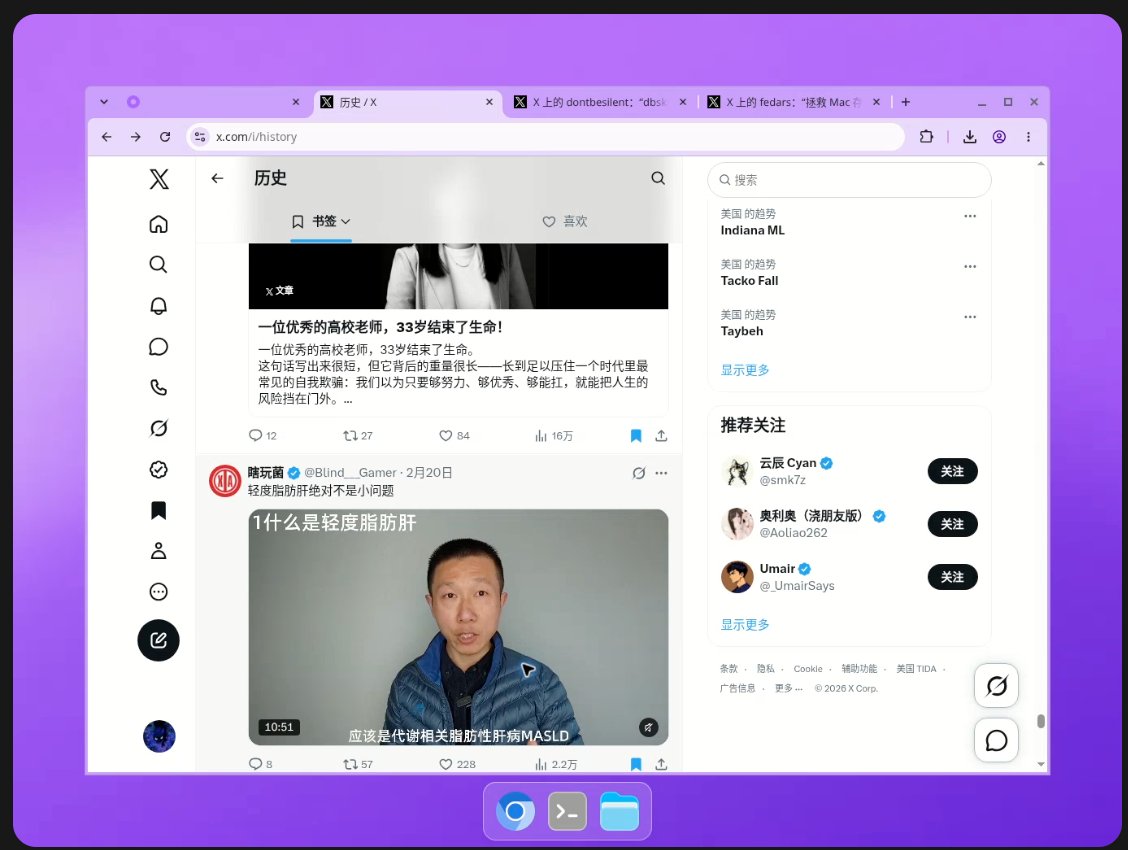Open the 条款 footer link

pos(729,669)
